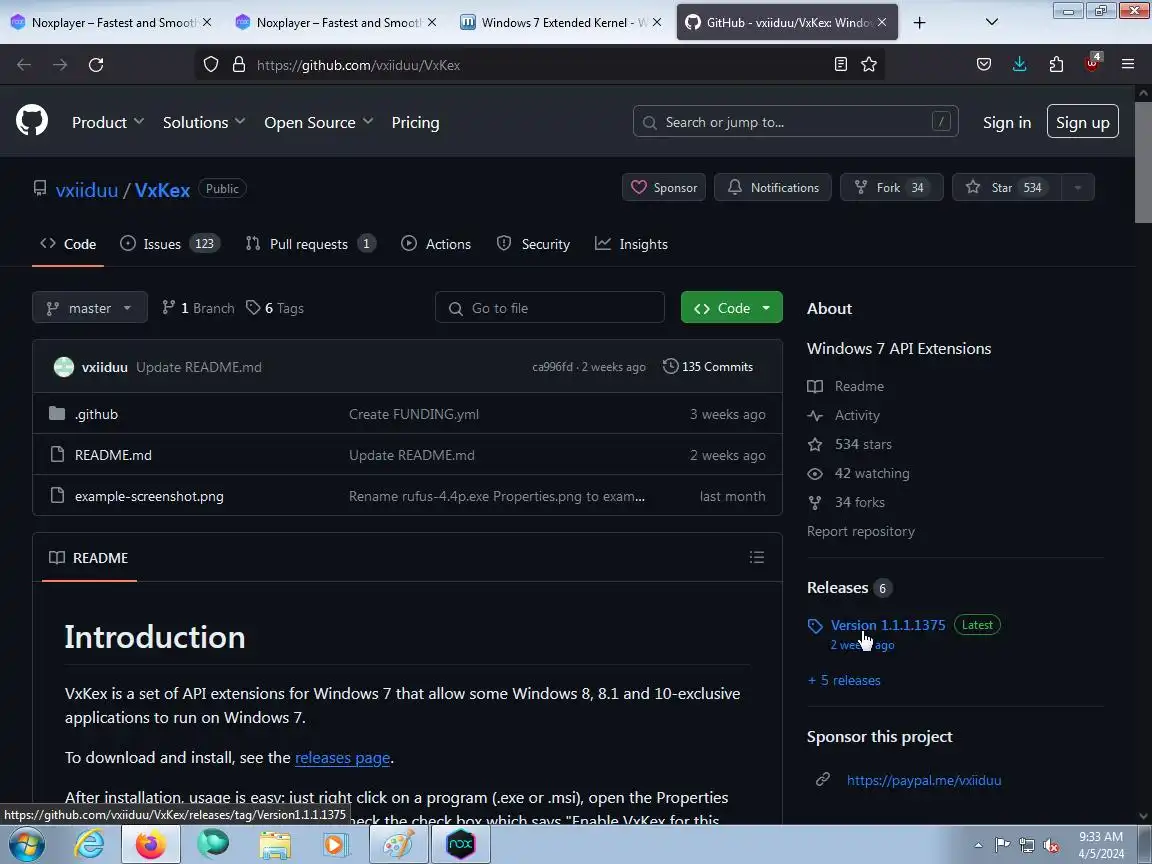The height and width of the screenshot is (864, 1152).
Task: Fork the repository
Action: [891, 187]
